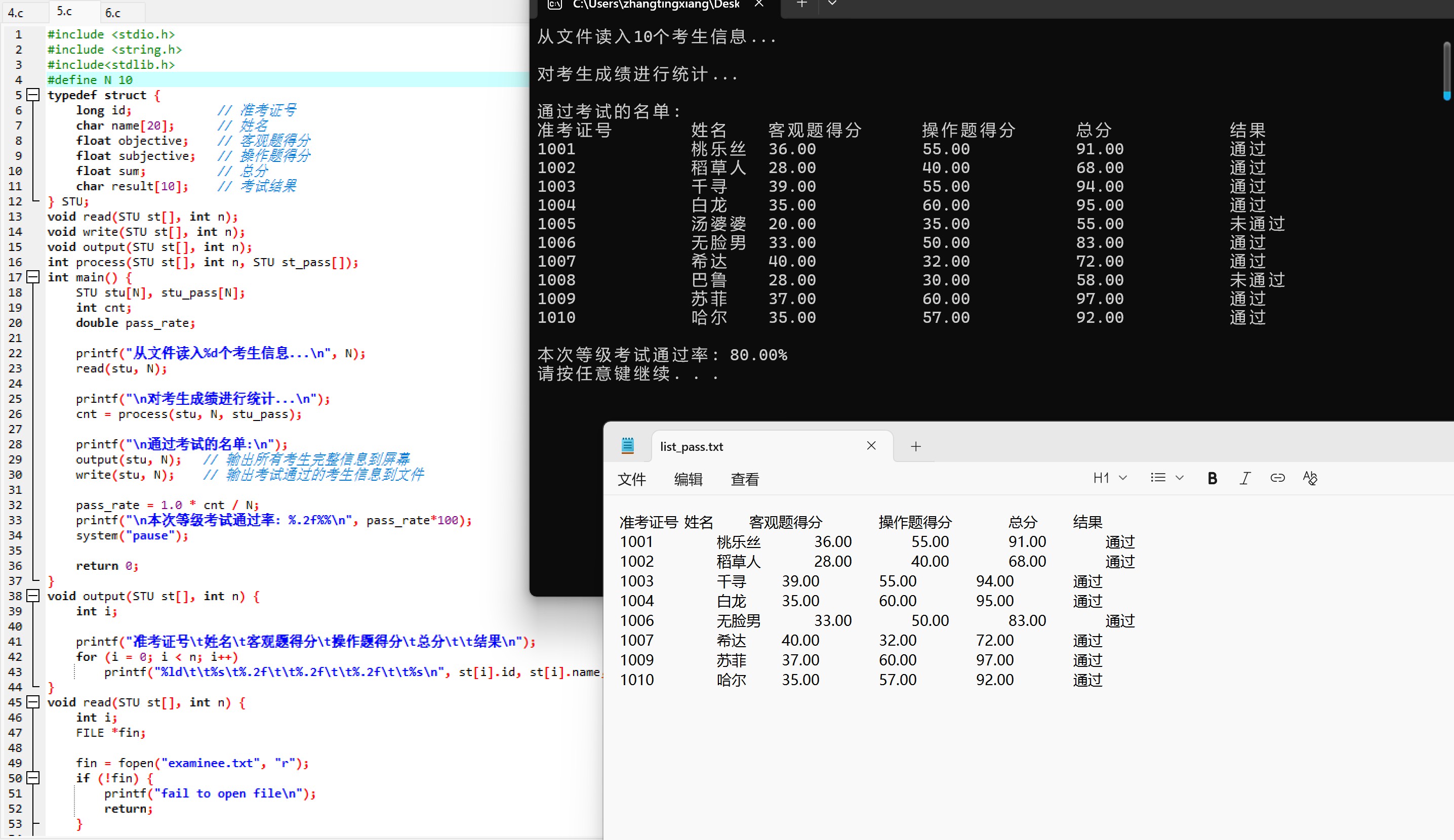Image resolution: width=1454 pixels, height=840 pixels.
Task: Switch to the 6.c editor tab
Action: click(x=113, y=13)
